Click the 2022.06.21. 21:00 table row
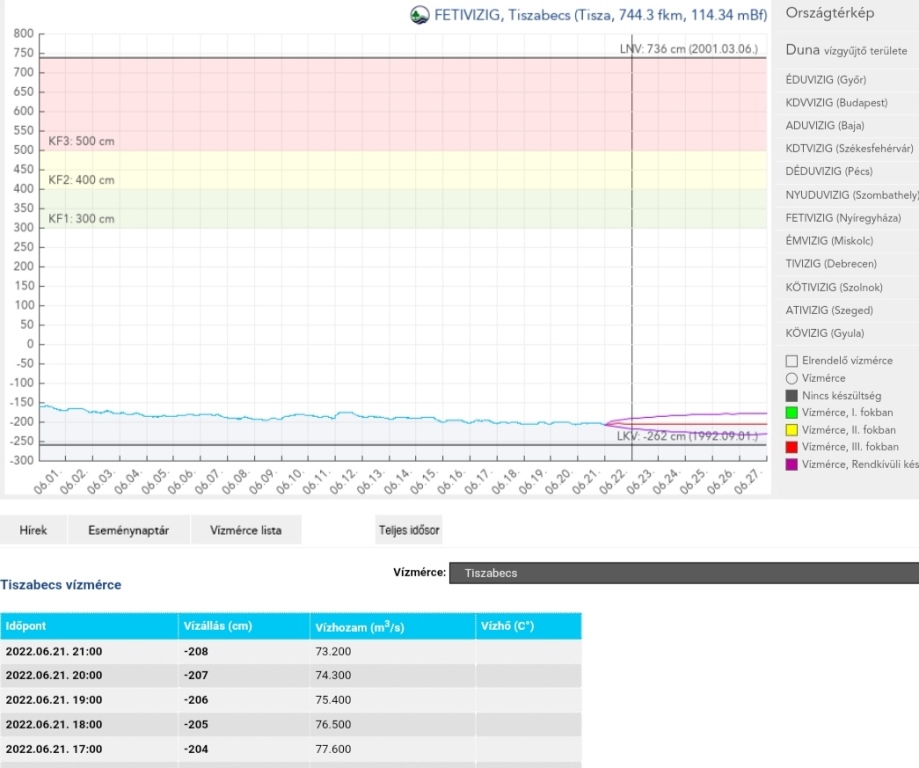Viewport: 919px width, 768px height. 290,651
